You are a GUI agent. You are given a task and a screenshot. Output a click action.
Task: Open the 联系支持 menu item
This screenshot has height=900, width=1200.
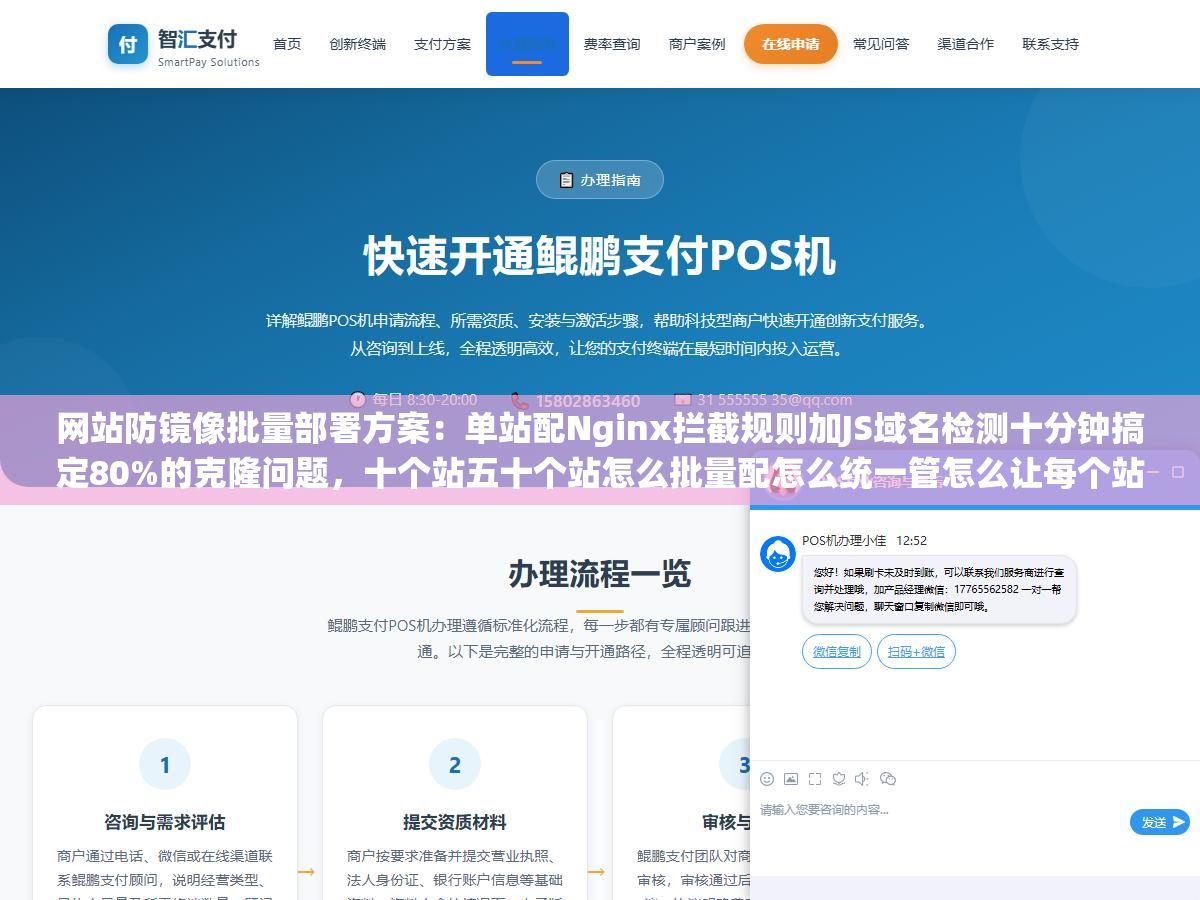(1051, 44)
